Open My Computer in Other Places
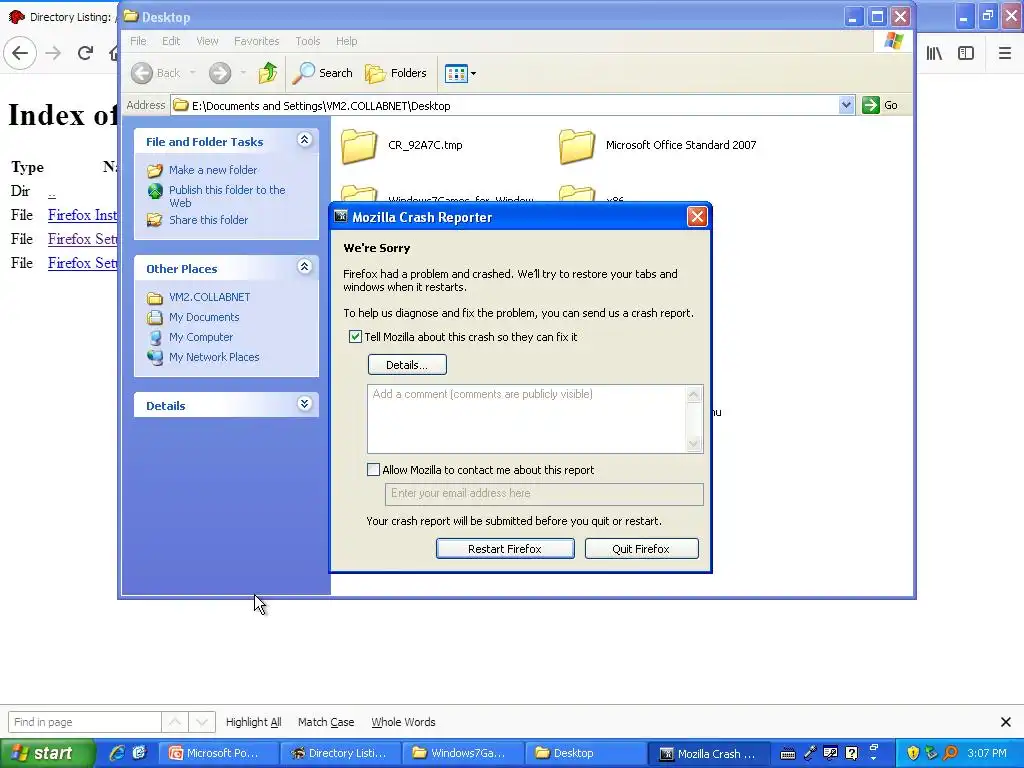This screenshot has height=768, width=1024. (x=200, y=338)
